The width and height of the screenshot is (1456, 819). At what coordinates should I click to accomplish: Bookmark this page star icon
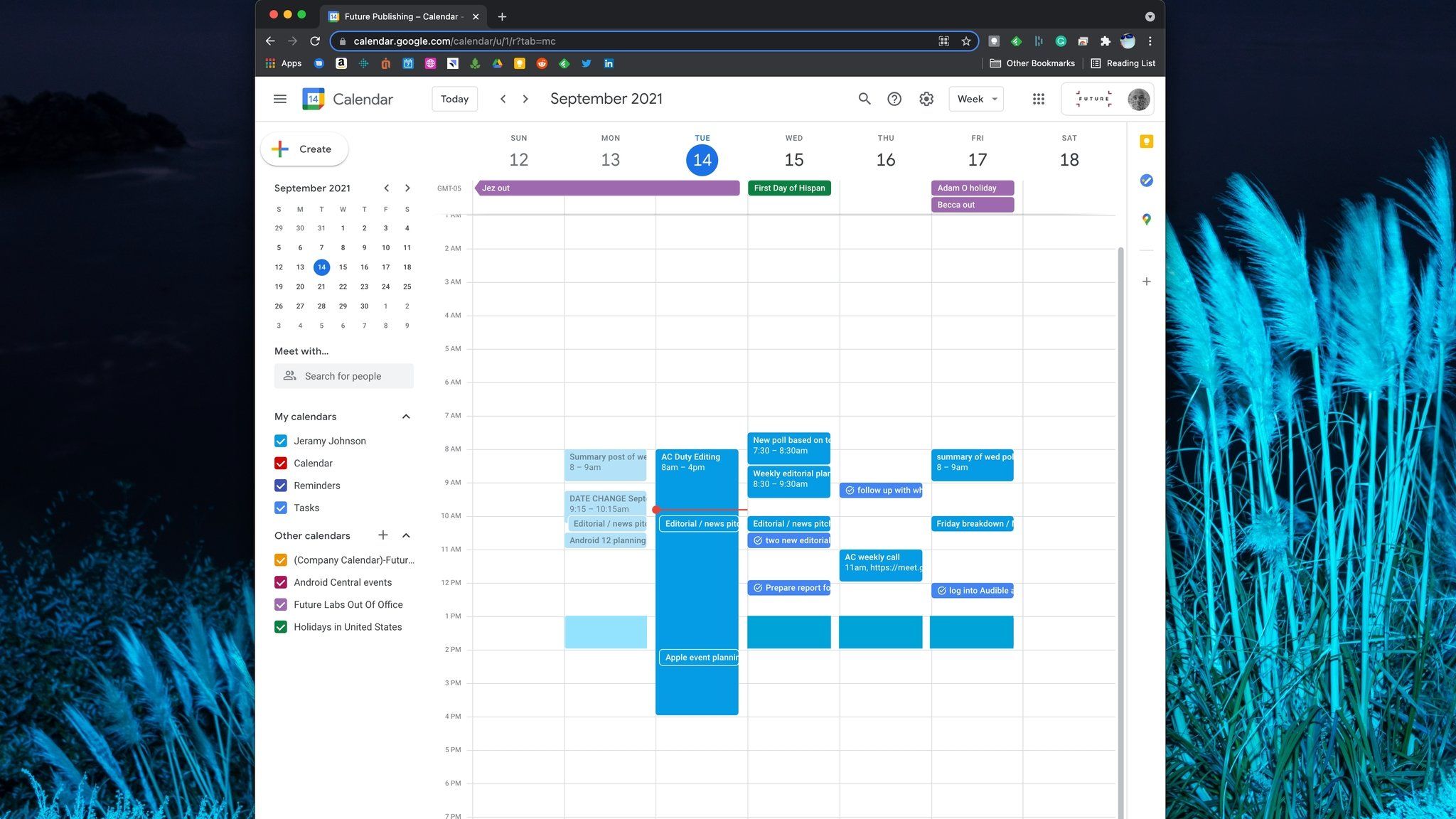[965, 41]
